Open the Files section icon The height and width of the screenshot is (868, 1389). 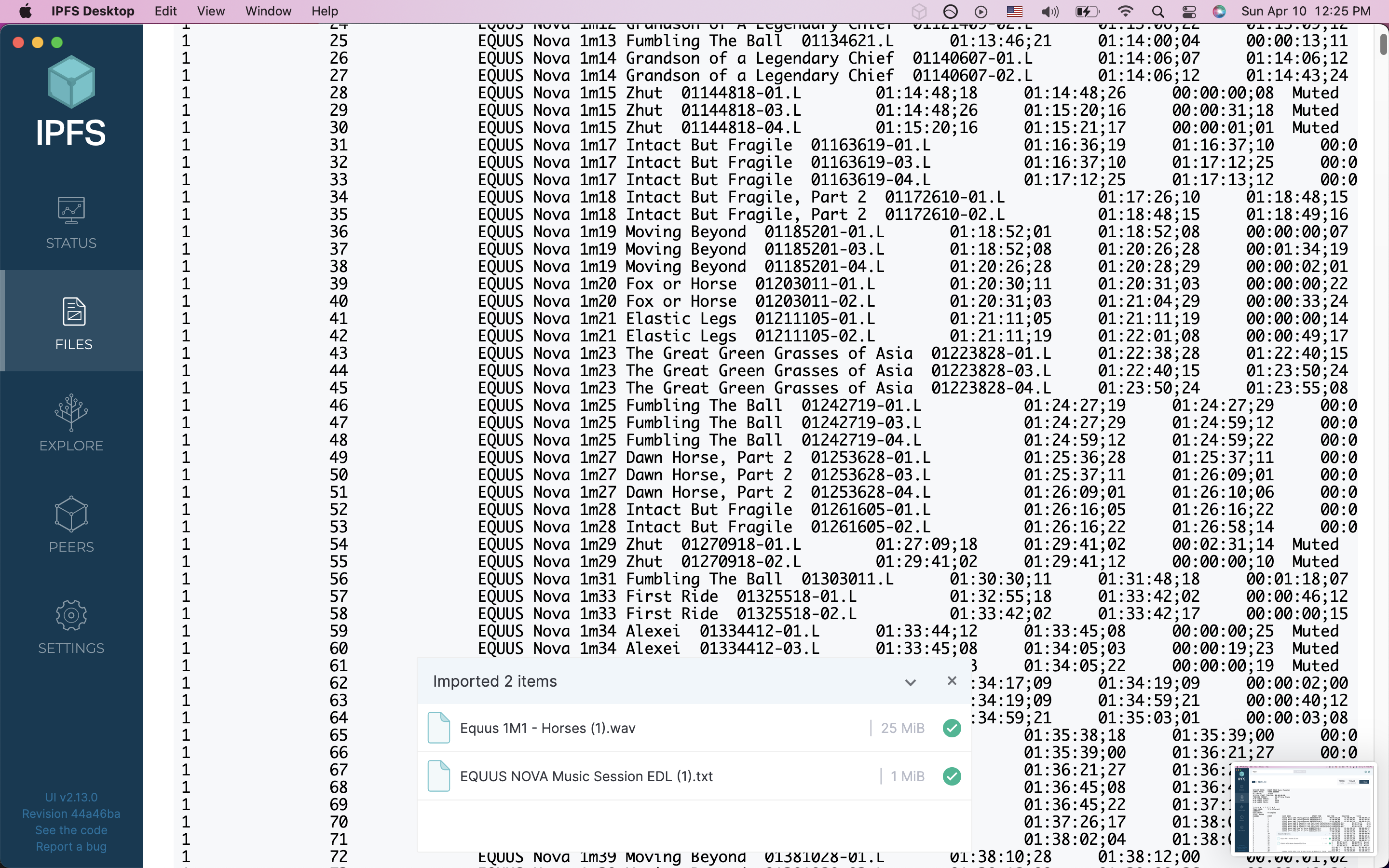pos(73,312)
